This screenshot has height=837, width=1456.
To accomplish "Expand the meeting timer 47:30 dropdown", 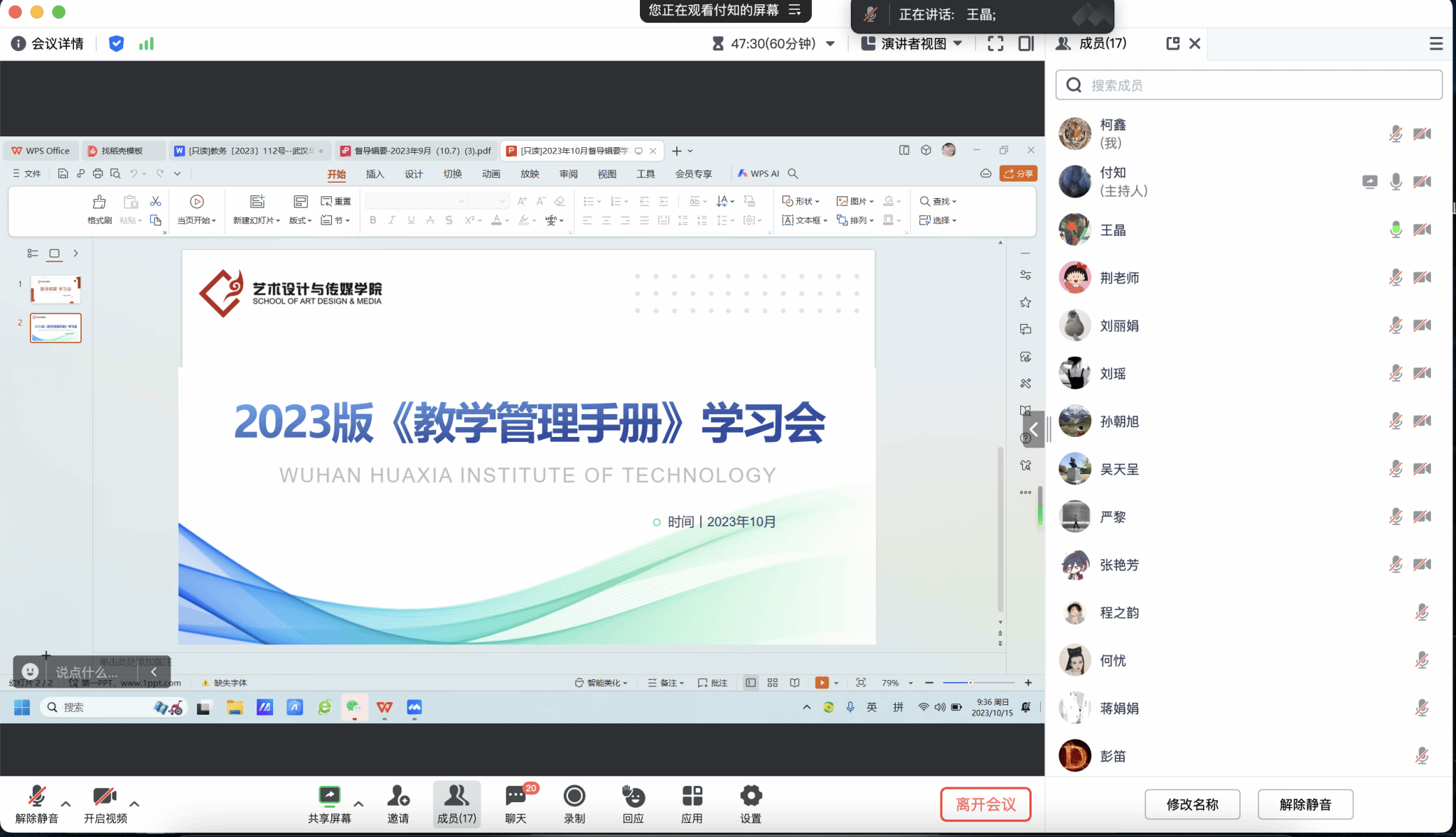I will click(830, 44).
